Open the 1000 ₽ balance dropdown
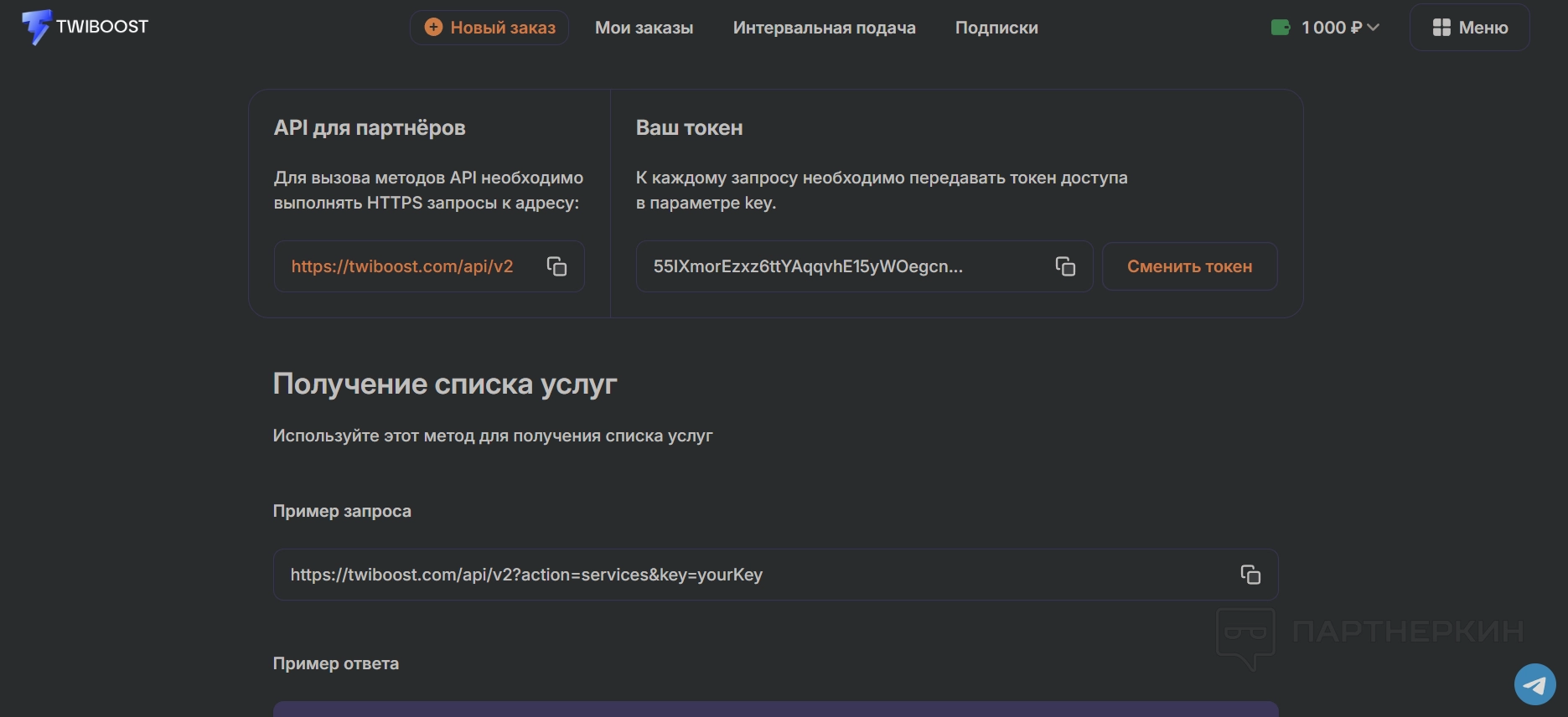Viewport: 1568px width, 717px height. 1330,28
